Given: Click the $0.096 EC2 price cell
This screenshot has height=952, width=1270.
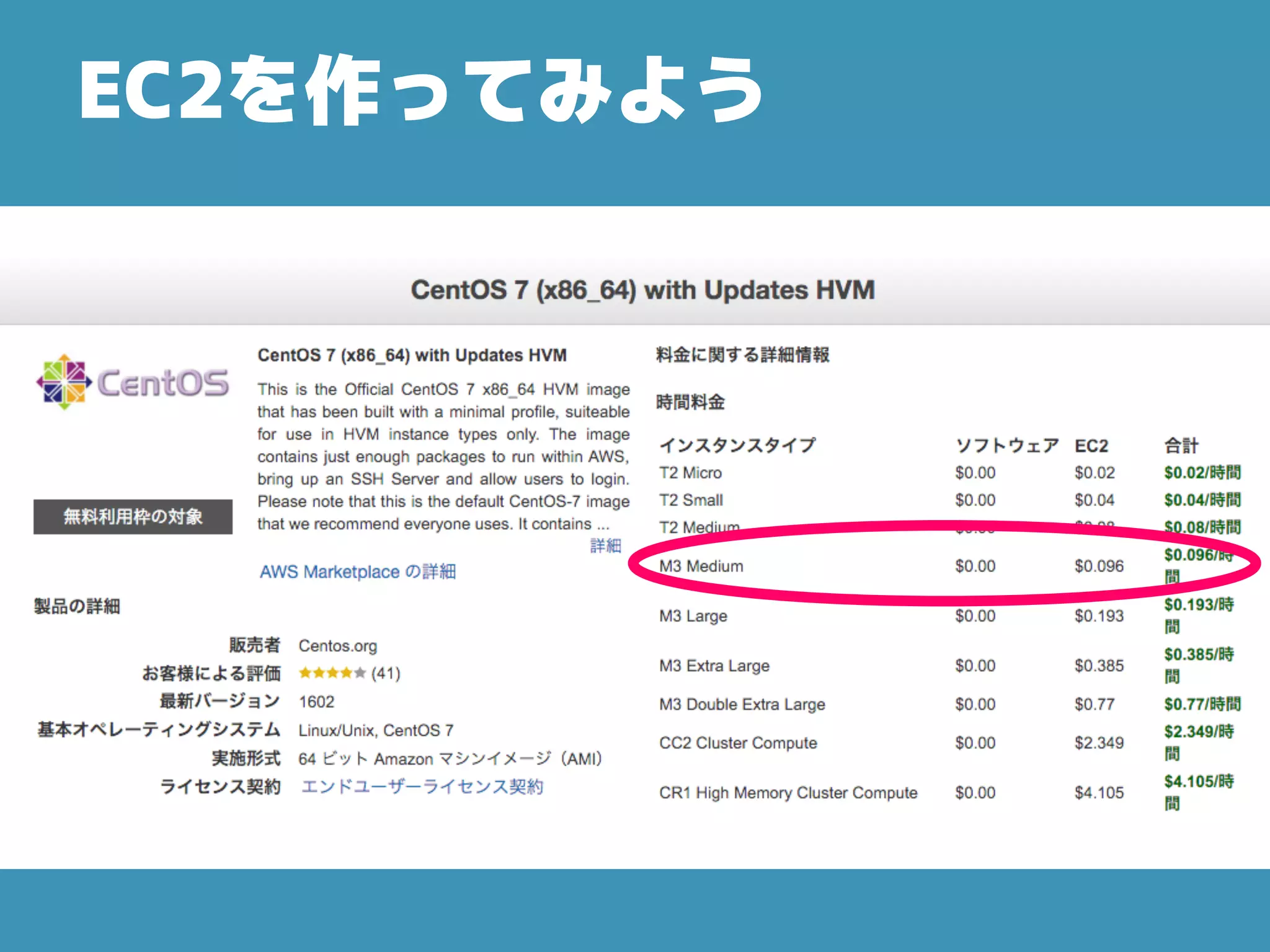Looking at the screenshot, I should [1099, 566].
